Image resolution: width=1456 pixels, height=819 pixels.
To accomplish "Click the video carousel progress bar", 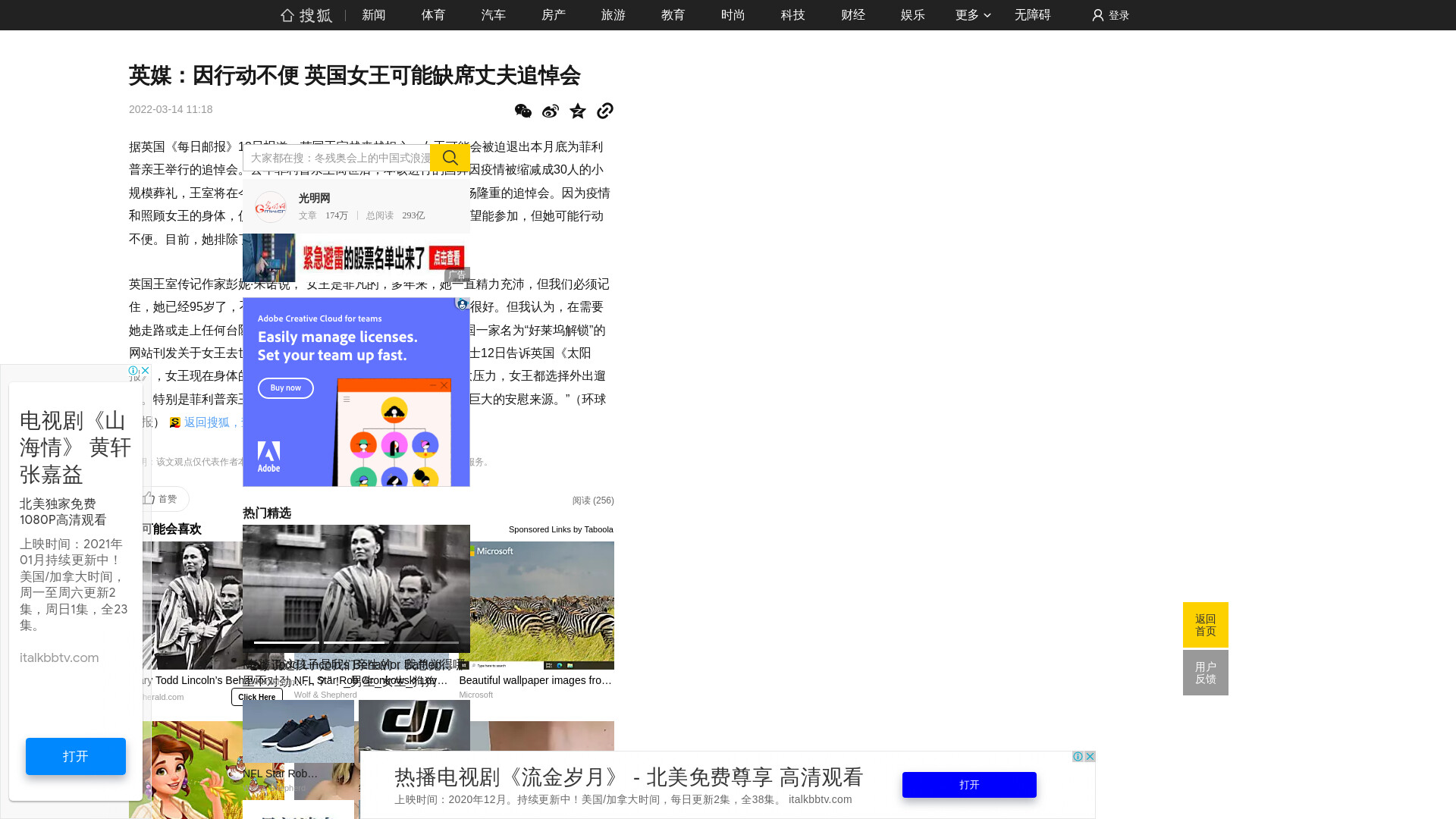I will (356, 642).
